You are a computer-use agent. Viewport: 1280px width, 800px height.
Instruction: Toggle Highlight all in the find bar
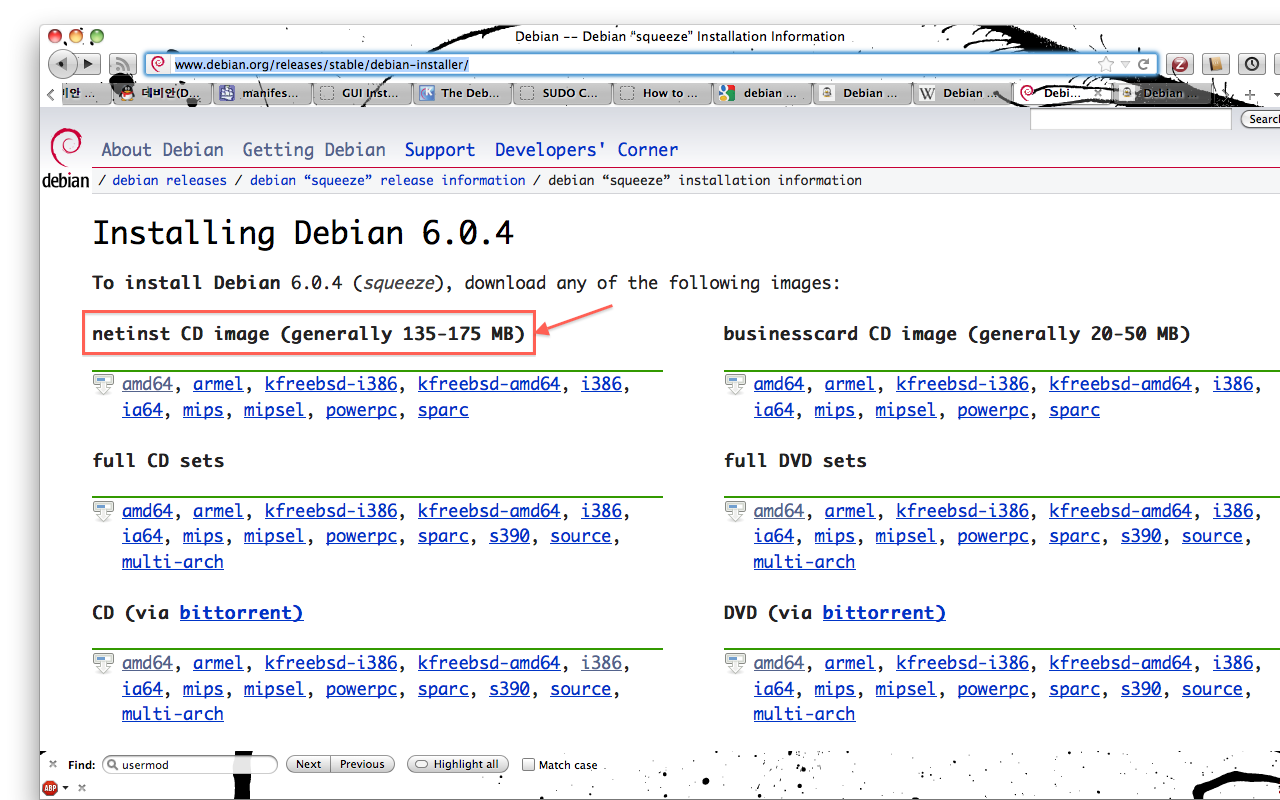(457, 764)
